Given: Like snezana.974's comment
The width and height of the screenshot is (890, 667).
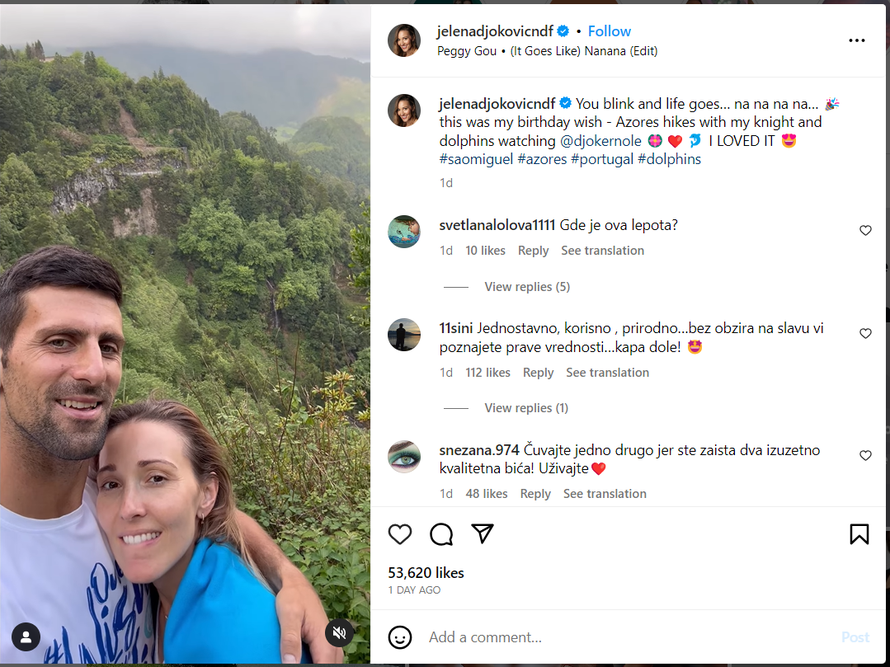Looking at the screenshot, I should [866, 456].
